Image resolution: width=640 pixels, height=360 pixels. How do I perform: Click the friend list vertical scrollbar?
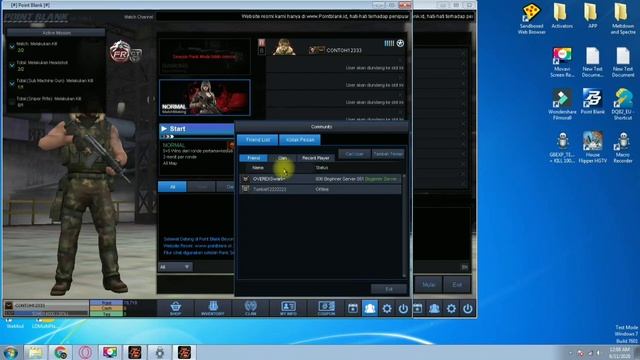[404, 227]
